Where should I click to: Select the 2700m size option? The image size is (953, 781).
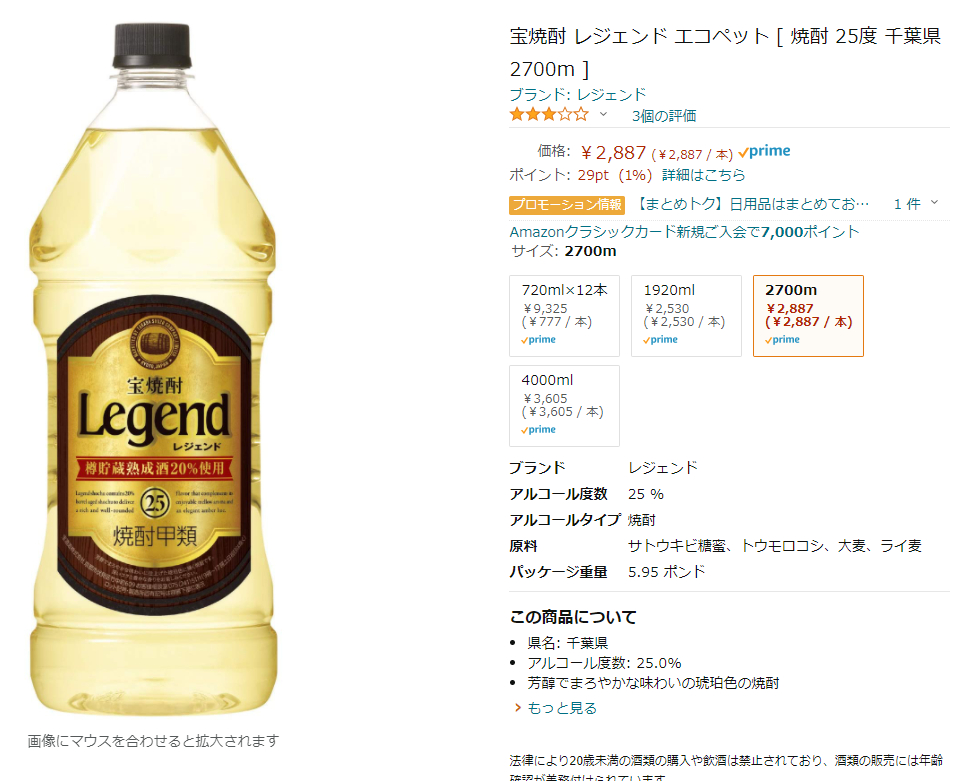(808, 316)
